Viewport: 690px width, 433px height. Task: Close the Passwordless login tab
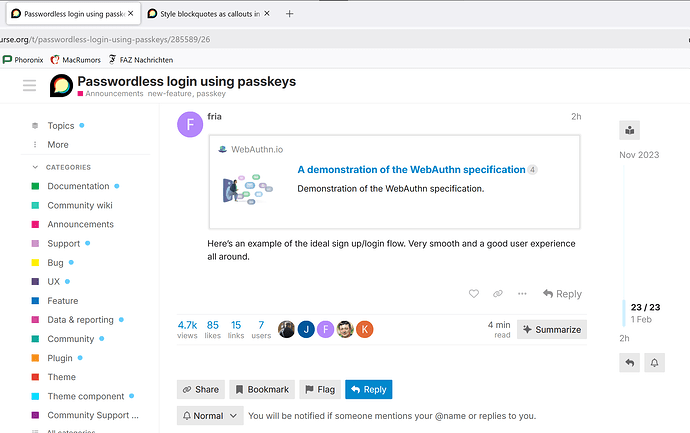[131, 14]
